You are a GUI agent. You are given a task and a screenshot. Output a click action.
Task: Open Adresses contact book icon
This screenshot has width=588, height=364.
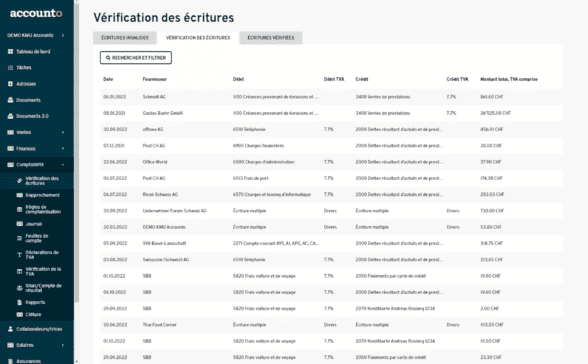(x=10, y=84)
